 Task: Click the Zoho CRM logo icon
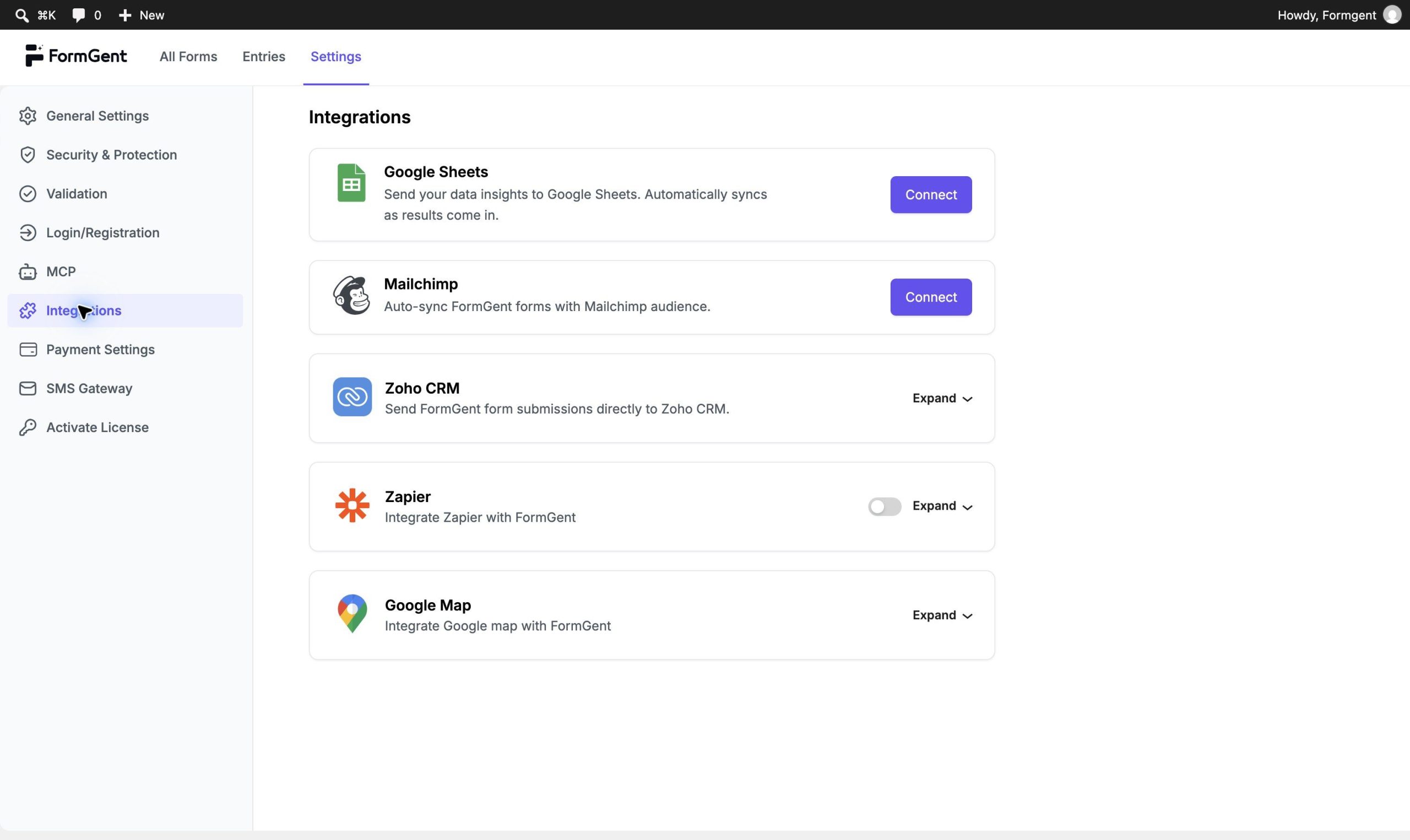tap(352, 397)
